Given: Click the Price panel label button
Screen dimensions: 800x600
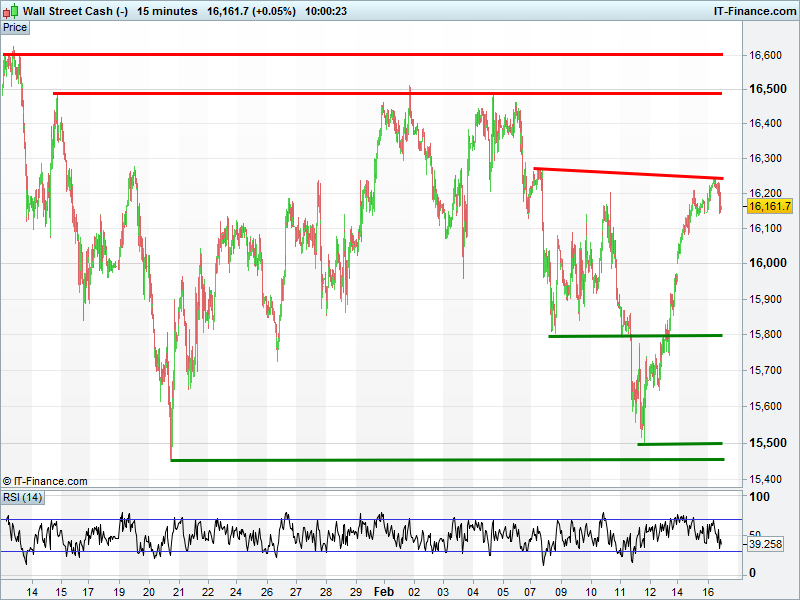Looking at the screenshot, I should click(x=15, y=28).
